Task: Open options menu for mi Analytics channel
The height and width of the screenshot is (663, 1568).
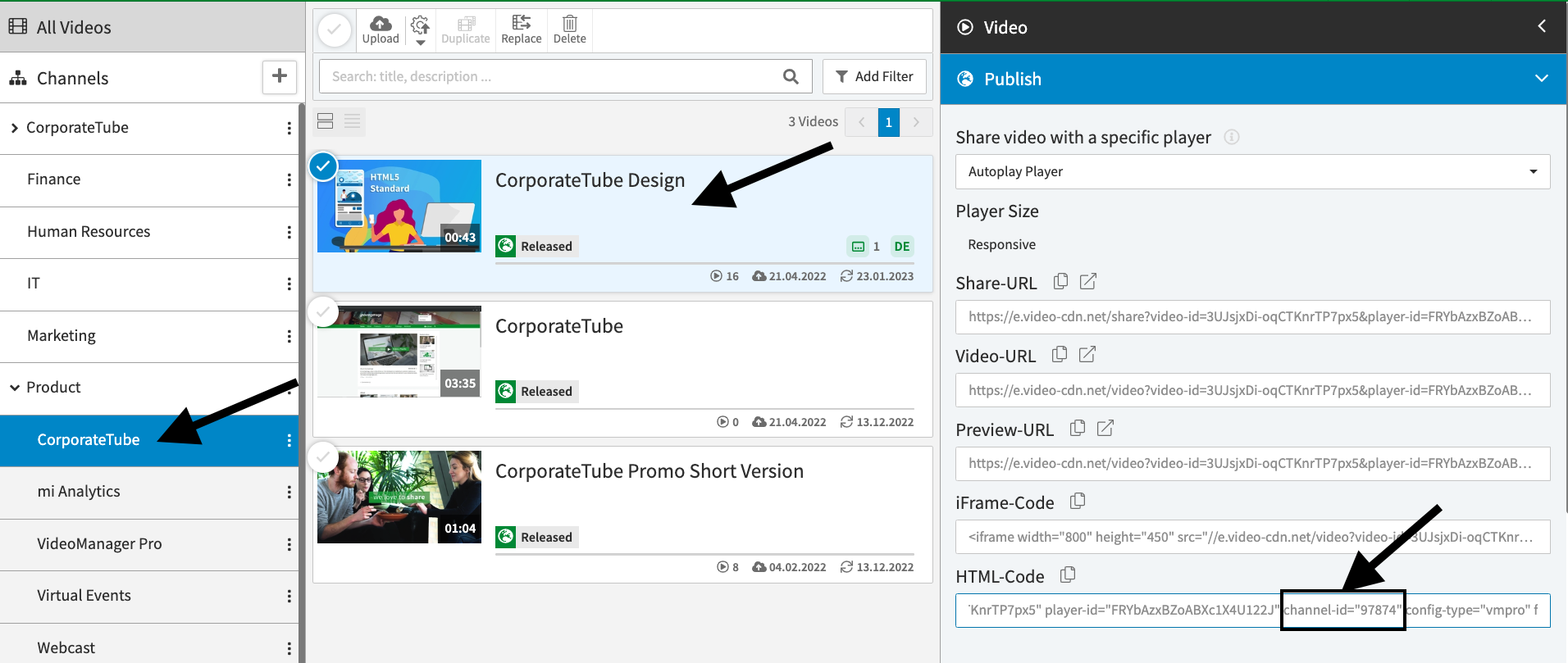Action: (289, 492)
